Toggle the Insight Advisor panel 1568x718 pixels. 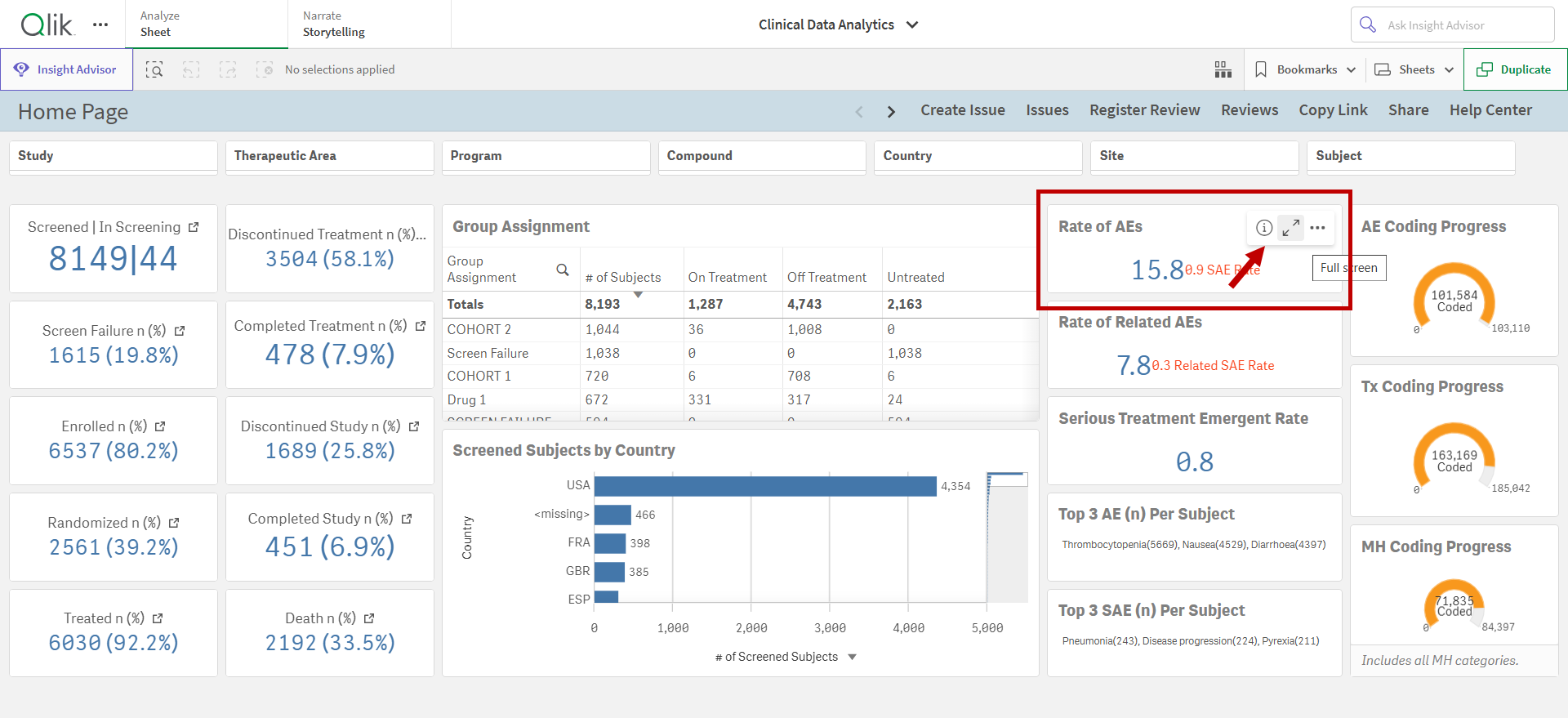point(67,69)
